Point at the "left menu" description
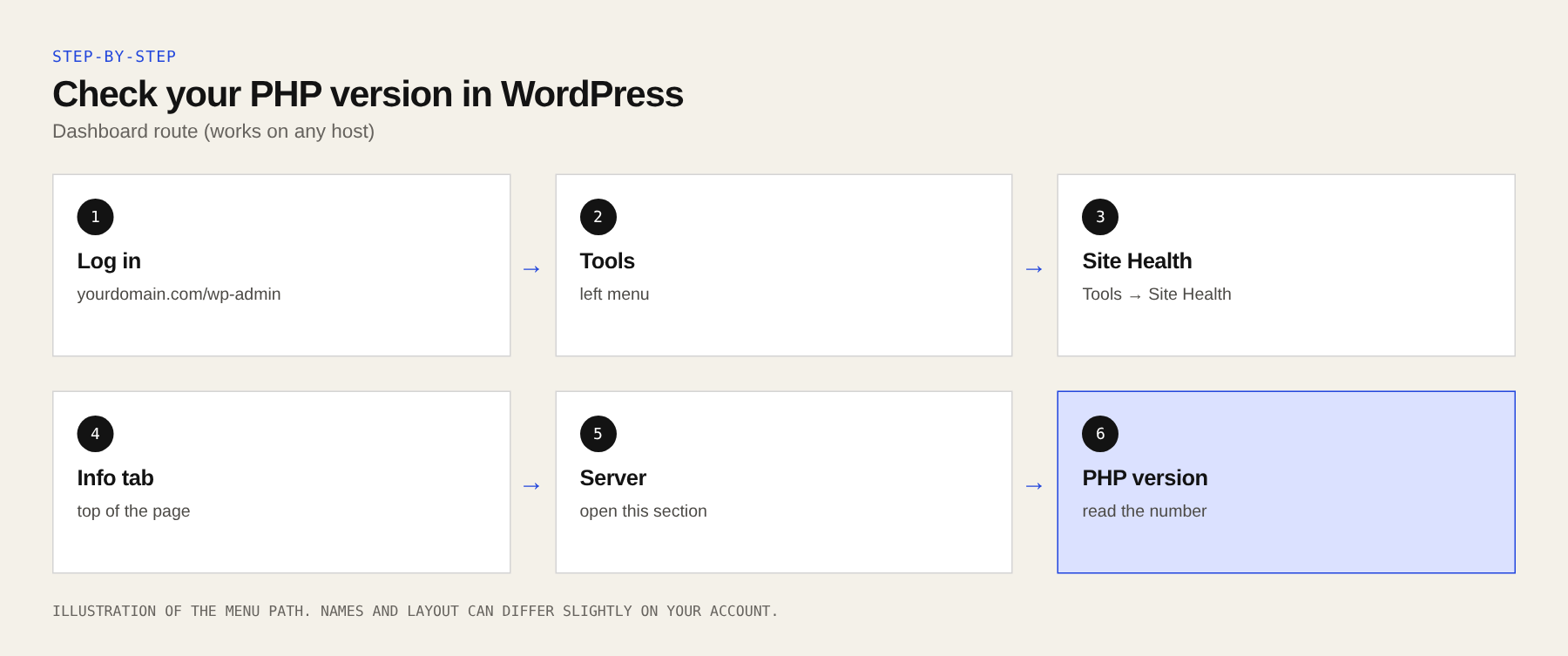Viewport: 1568px width, 656px height. (614, 294)
